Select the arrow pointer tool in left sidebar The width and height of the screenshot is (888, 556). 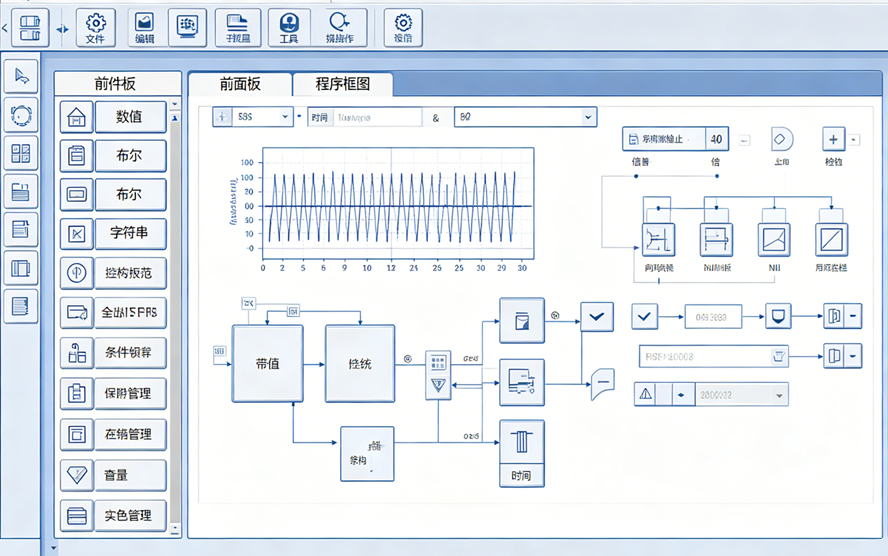click(21, 77)
